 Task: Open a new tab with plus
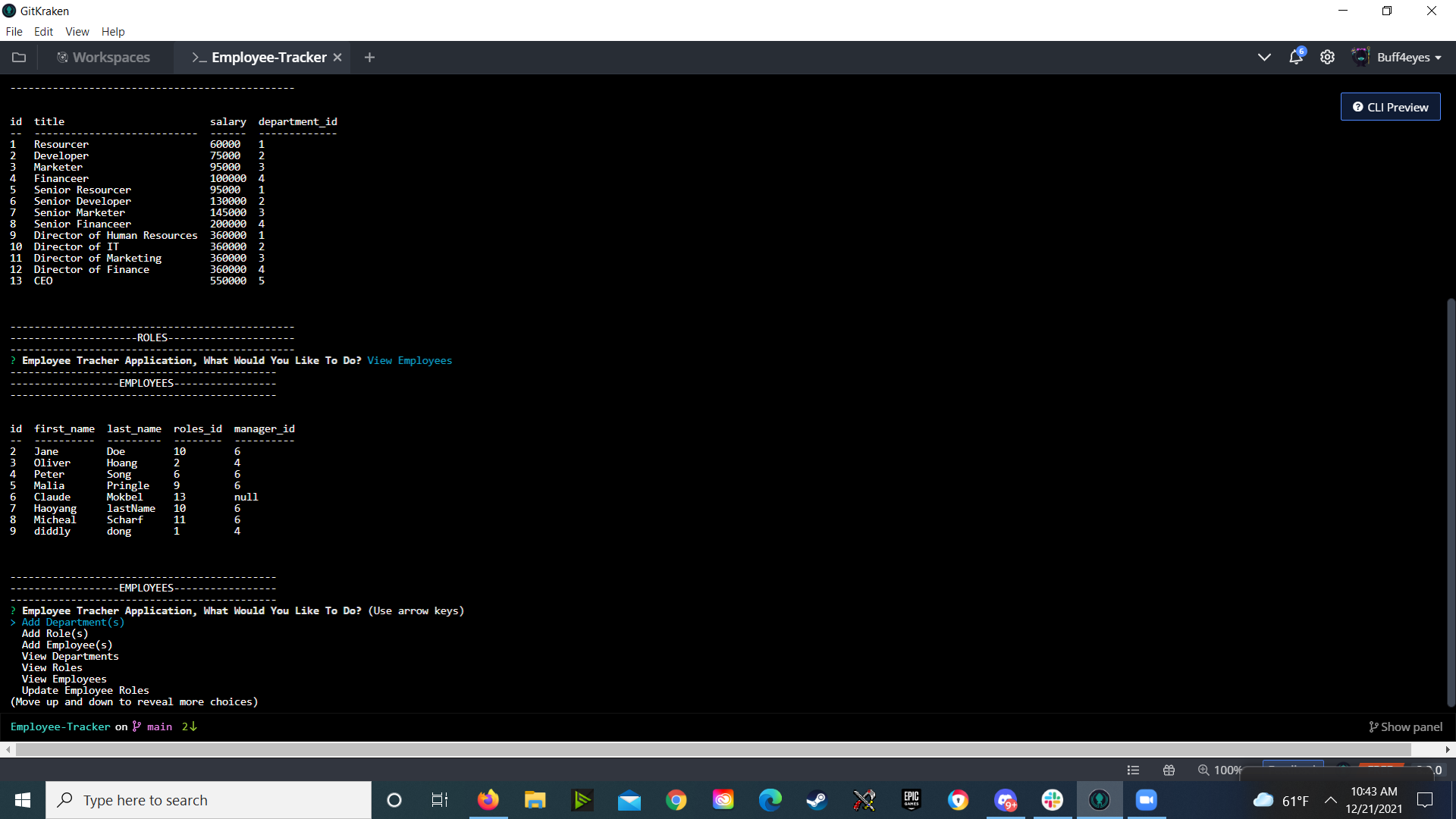click(369, 58)
